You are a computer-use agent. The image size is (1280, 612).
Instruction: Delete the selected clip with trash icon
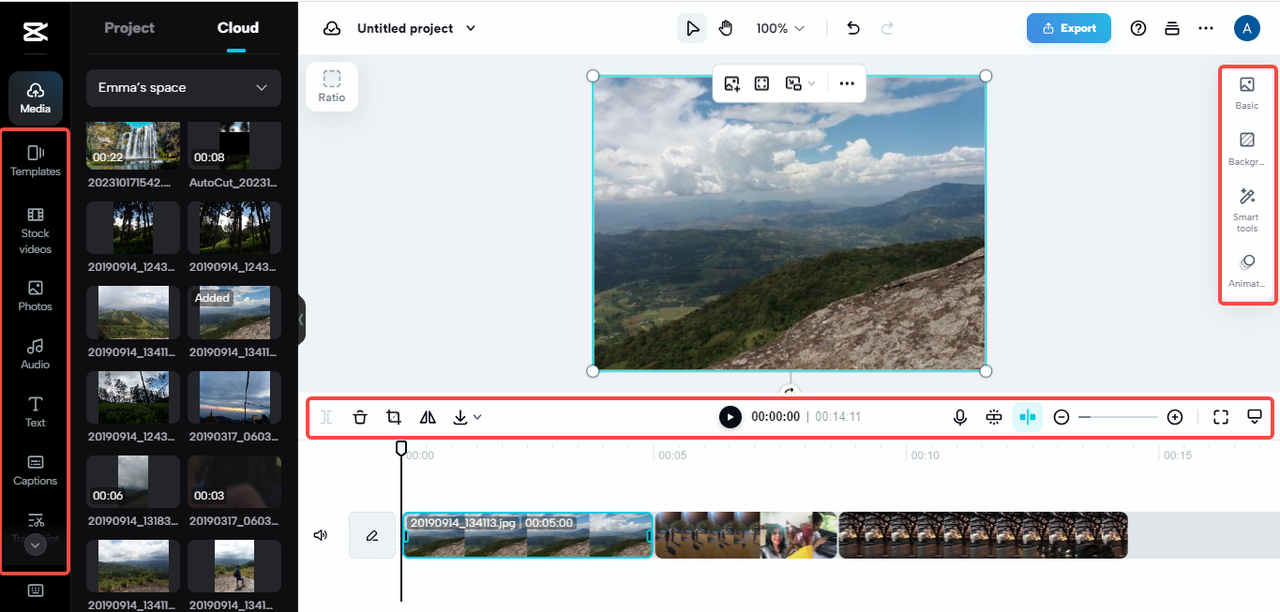360,417
